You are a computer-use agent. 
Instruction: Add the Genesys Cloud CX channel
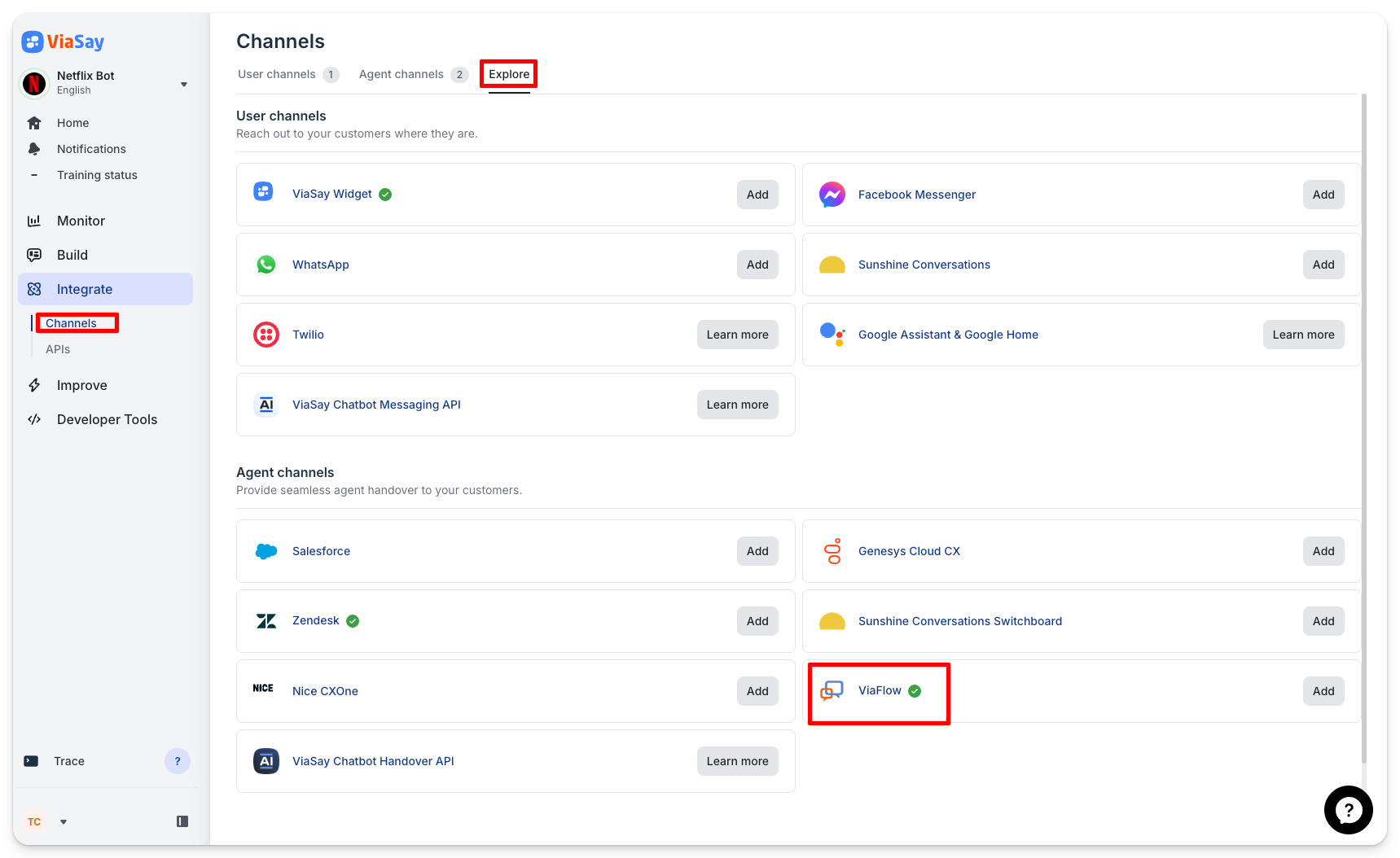(x=1323, y=551)
